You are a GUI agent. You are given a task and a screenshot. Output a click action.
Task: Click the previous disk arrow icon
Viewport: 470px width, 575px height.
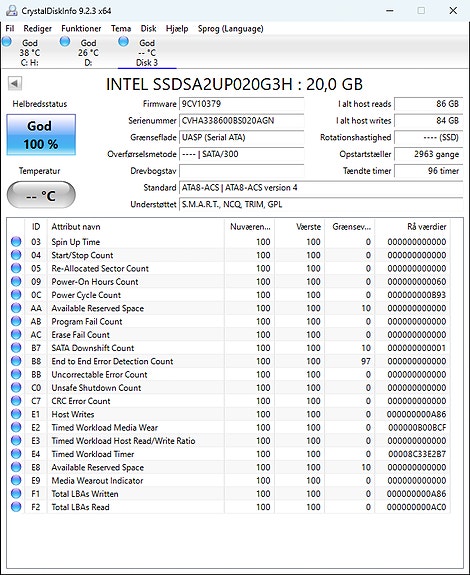(15, 83)
